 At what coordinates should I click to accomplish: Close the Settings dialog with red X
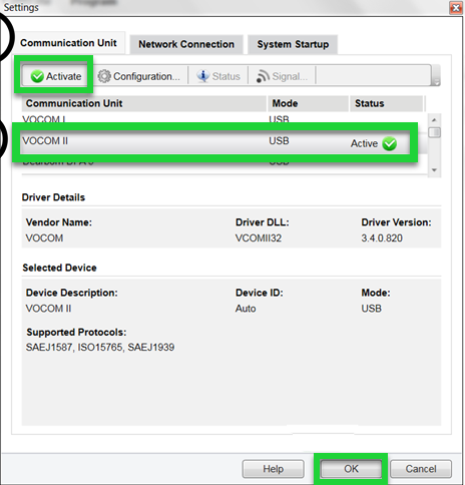point(455,7)
